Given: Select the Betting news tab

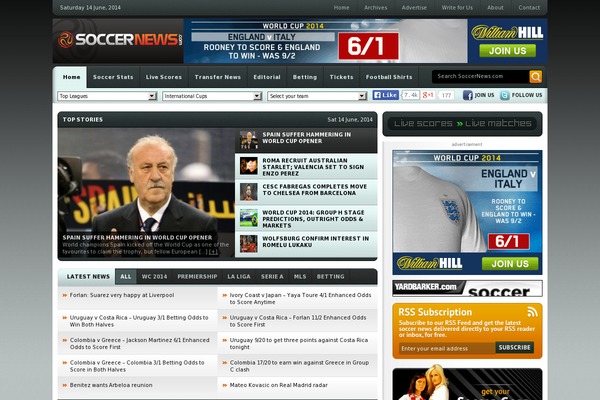Looking at the screenshot, I should coord(331,276).
